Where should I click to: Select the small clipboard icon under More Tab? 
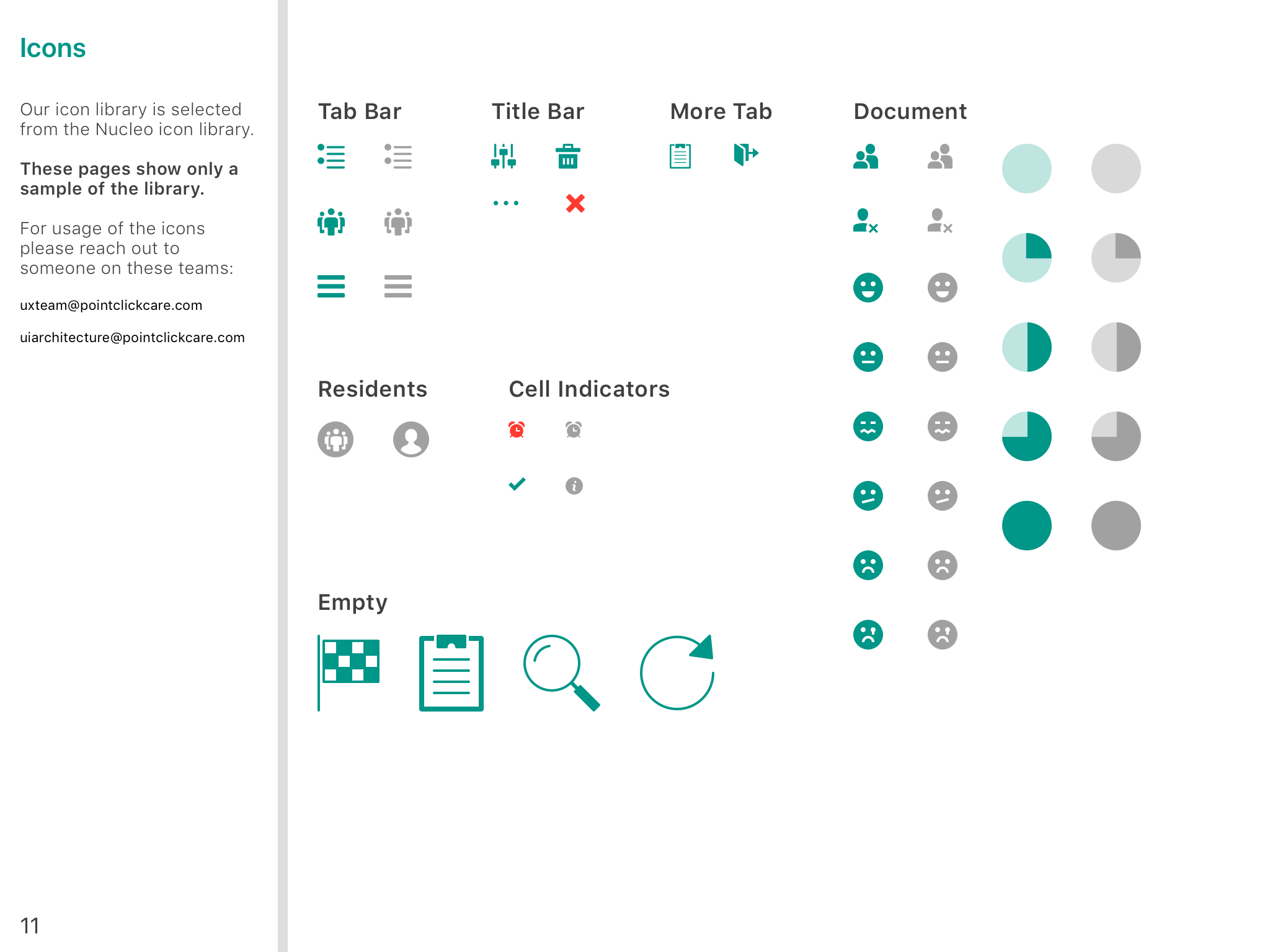(x=680, y=156)
